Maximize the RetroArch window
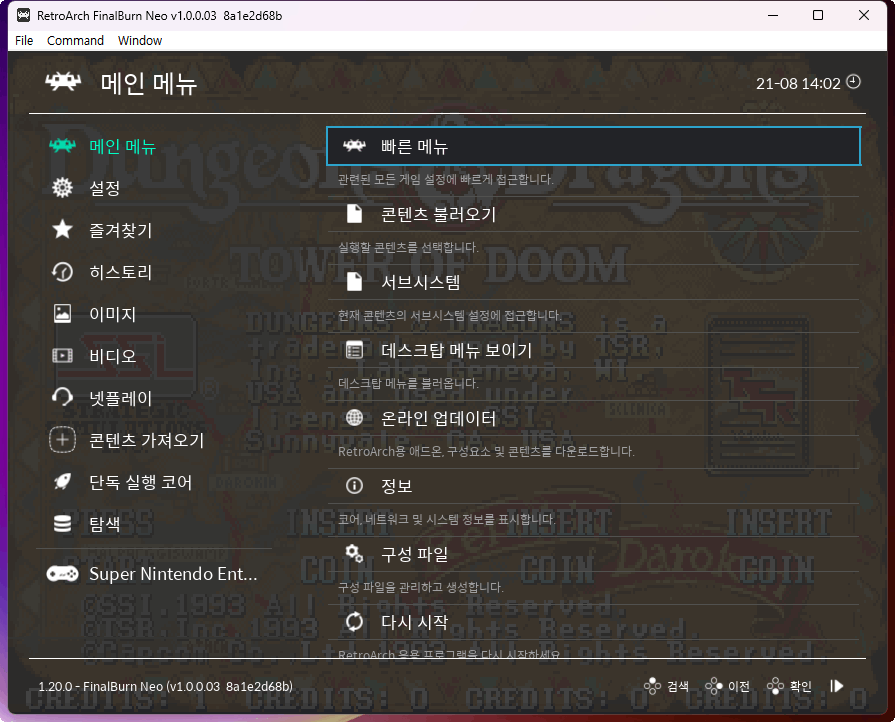 pos(818,15)
